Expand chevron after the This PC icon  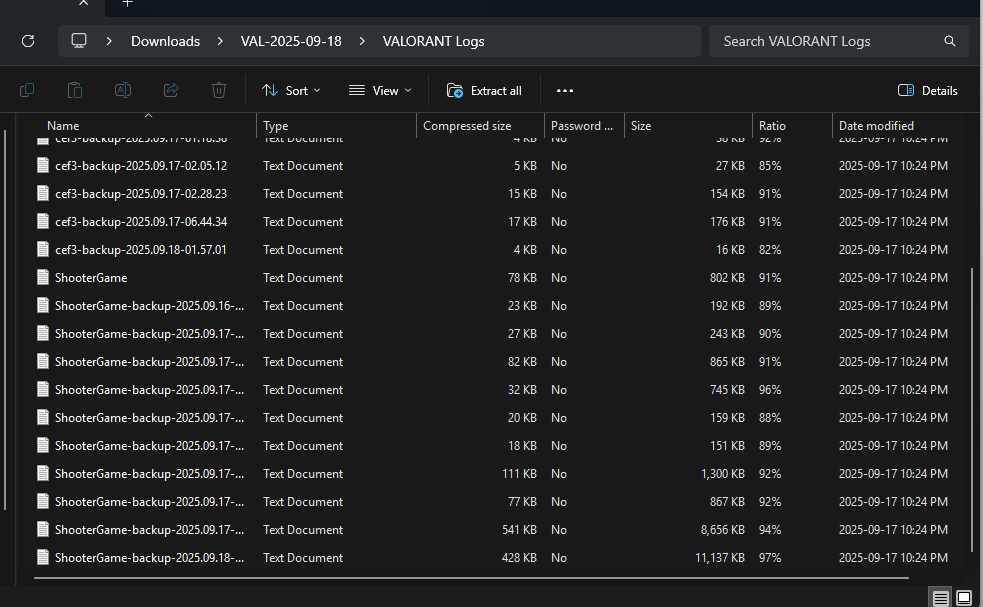click(109, 41)
